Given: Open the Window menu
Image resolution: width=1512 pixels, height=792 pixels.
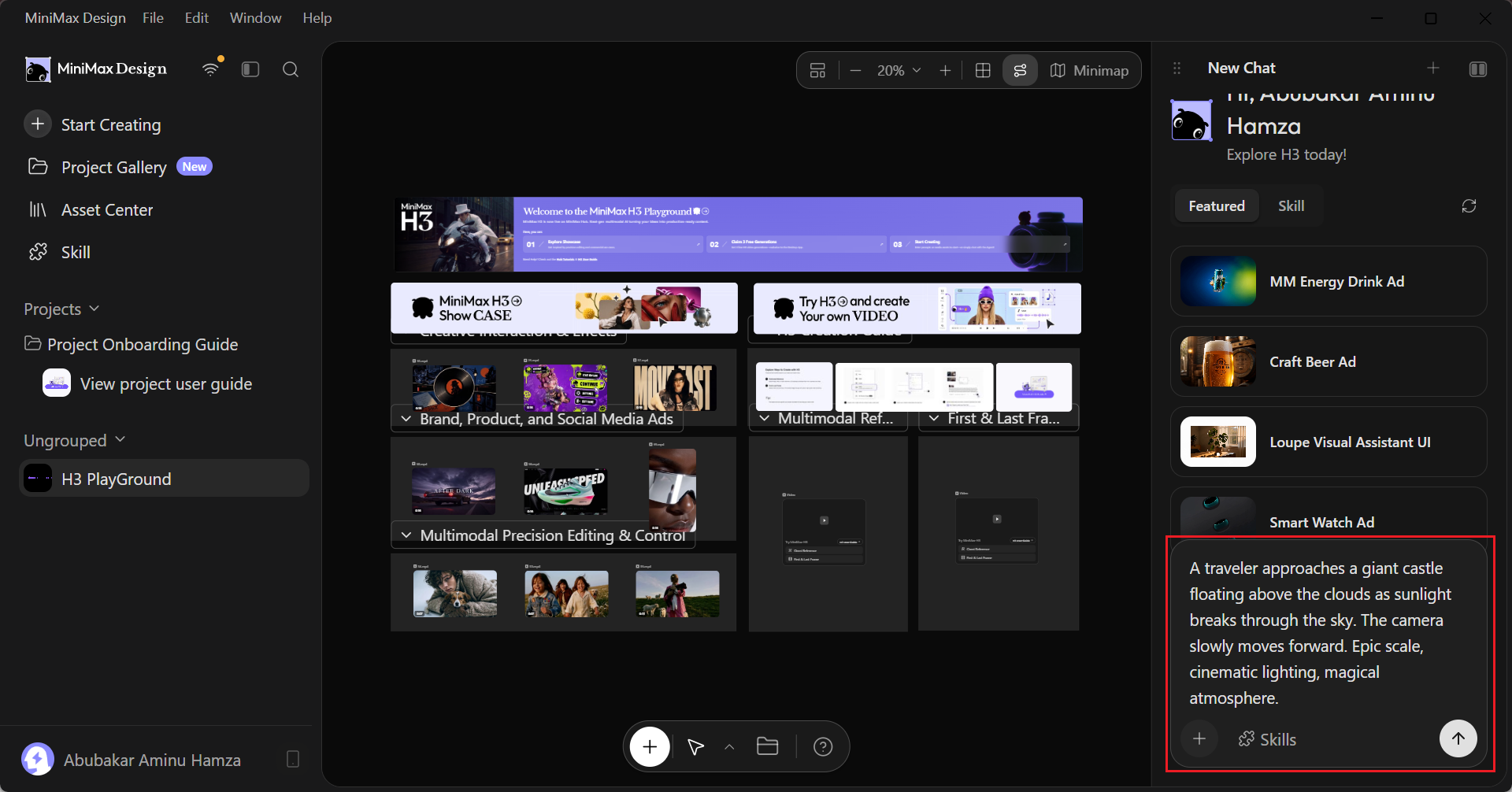Looking at the screenshot, I should point(255,18).
